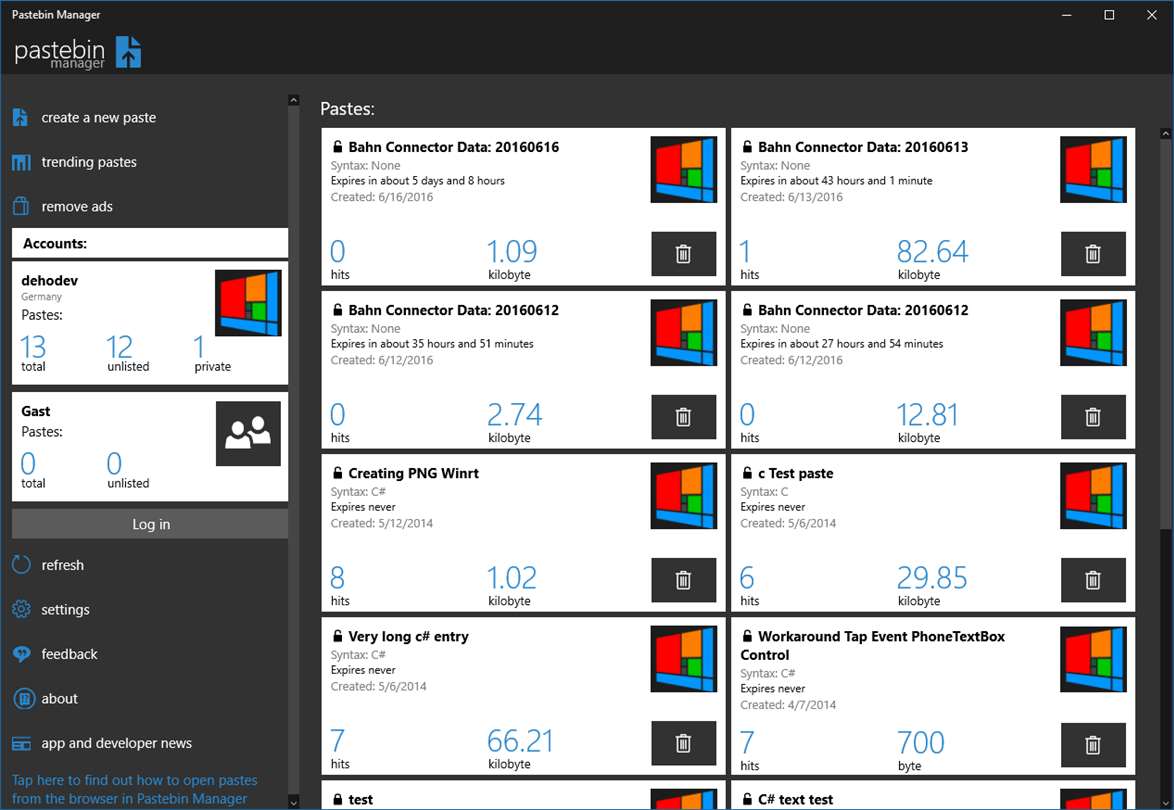Click the create a new paste icon
The image size is (1174, 810).
20,117
